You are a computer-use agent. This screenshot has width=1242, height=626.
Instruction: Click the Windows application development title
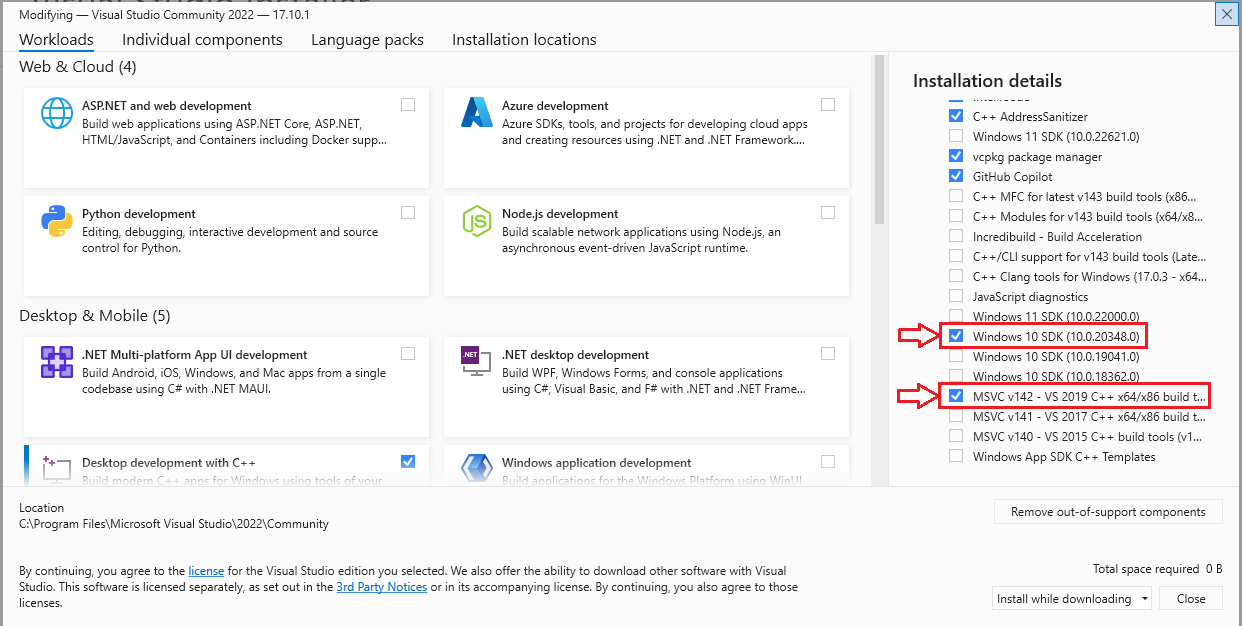pyautogui.click(x=597, y=463)
